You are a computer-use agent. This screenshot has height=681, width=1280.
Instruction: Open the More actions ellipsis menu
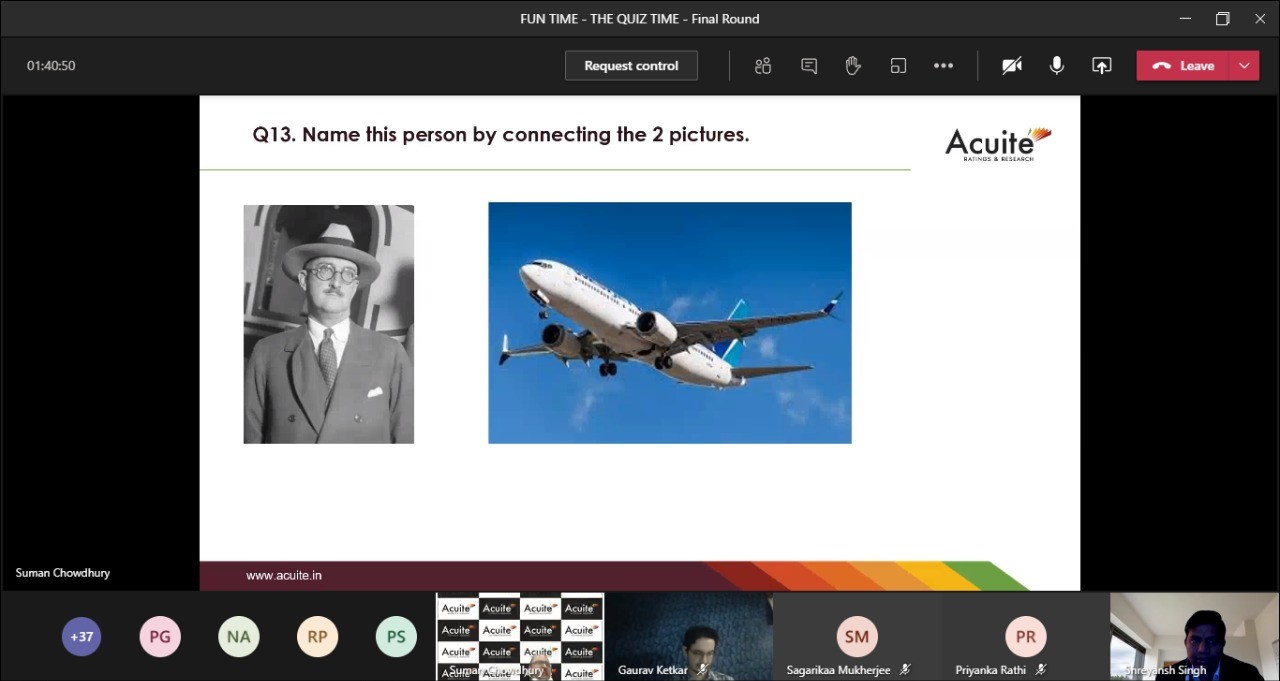(x=943, y=66)
